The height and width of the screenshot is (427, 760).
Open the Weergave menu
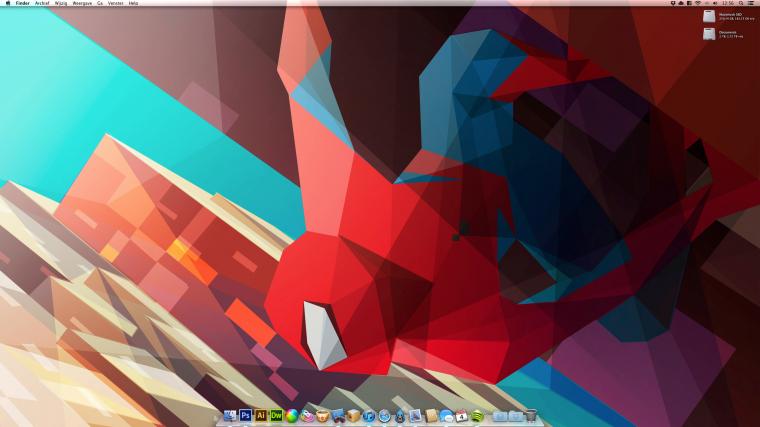point(82,3)
